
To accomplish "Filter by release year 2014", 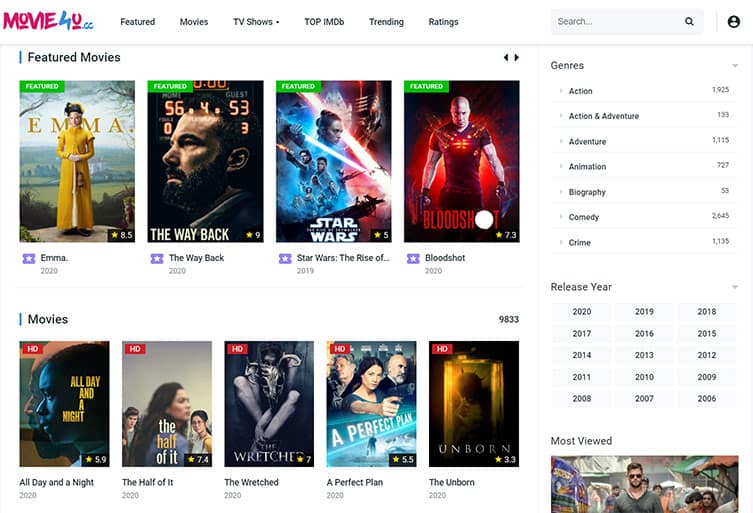I will [x=582, y=355].
